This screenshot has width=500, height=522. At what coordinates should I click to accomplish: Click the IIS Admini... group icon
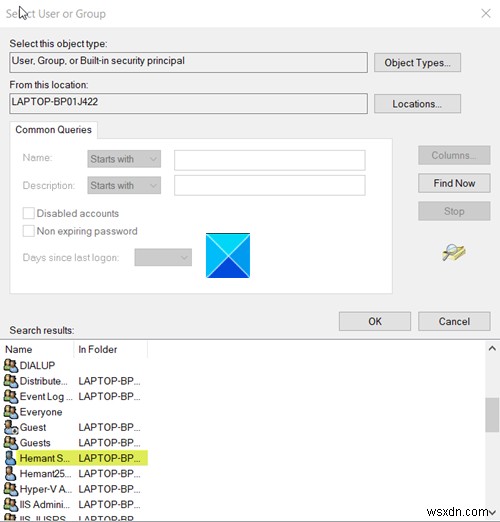(x=11, y=504)
